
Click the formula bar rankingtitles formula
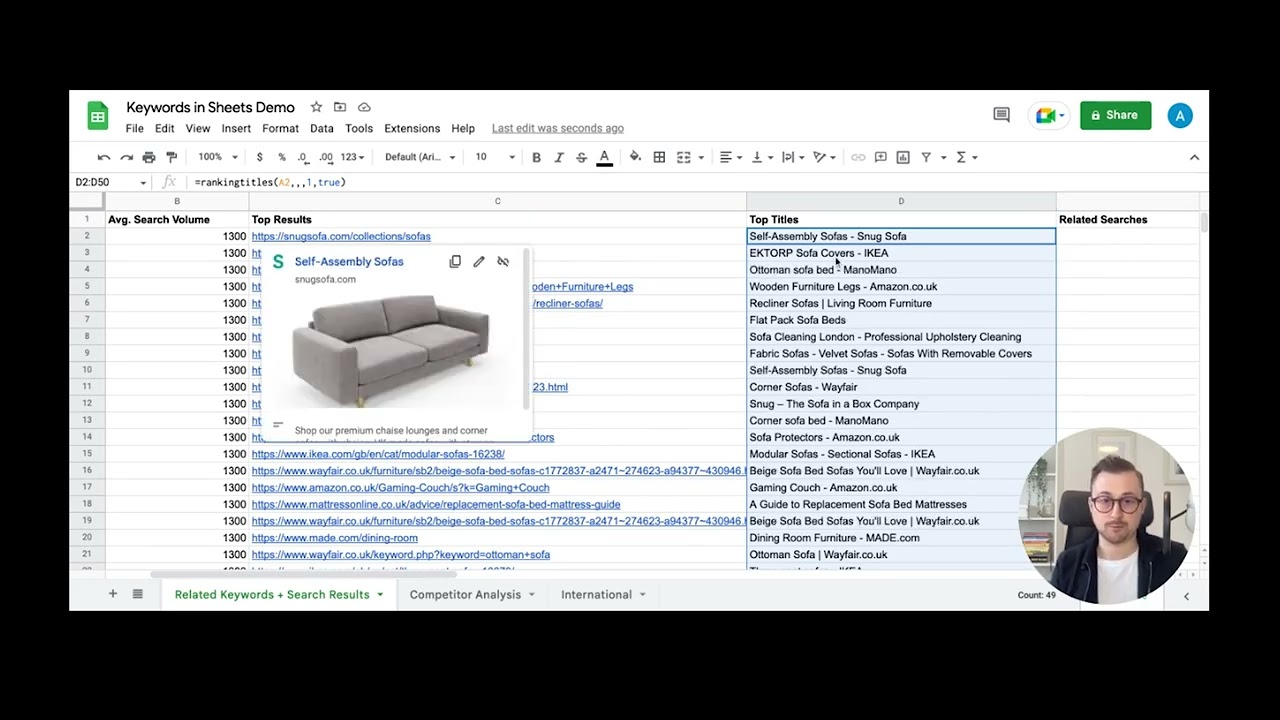270,182
